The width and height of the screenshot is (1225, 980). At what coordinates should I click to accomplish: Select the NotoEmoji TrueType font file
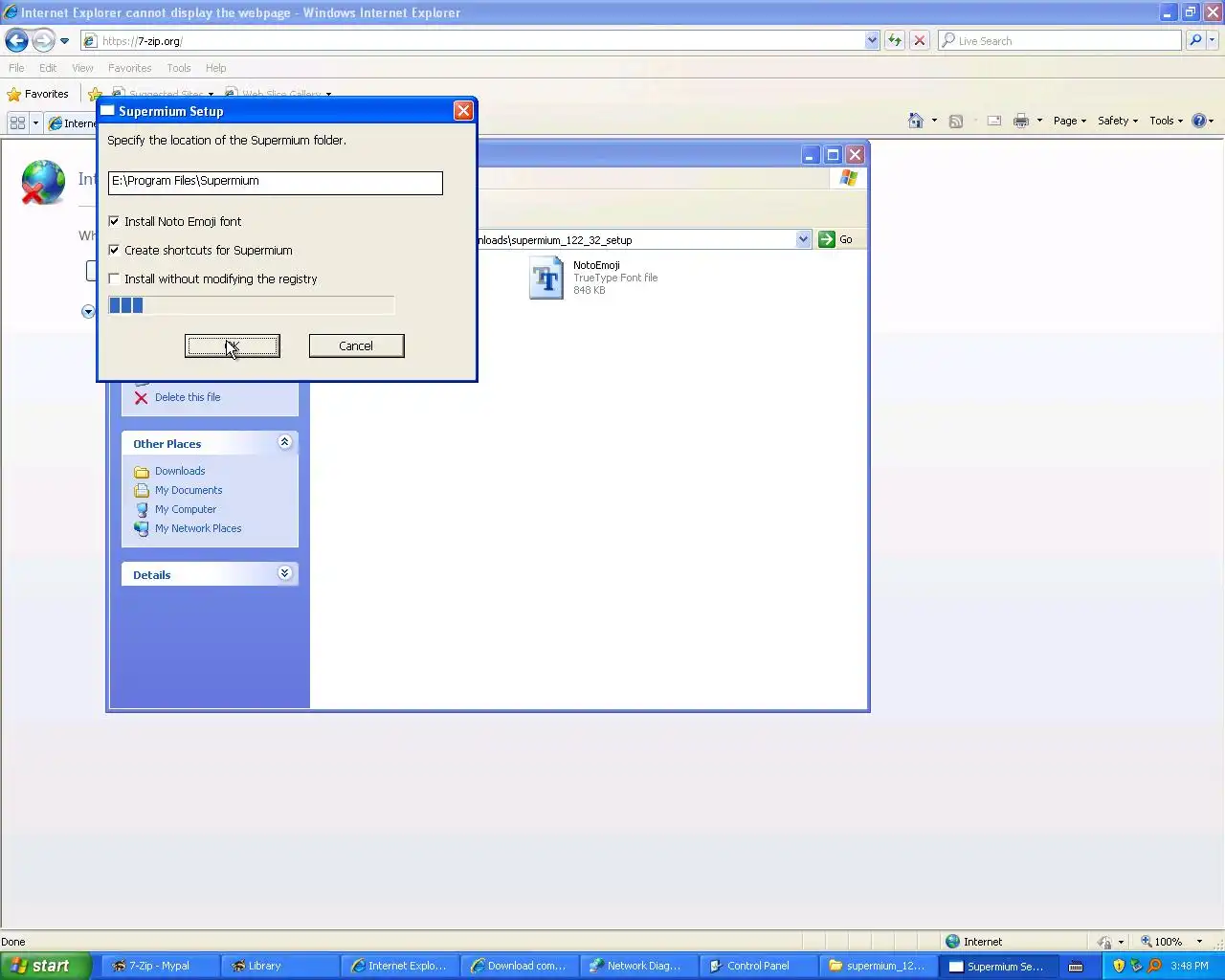coord(593,278)
